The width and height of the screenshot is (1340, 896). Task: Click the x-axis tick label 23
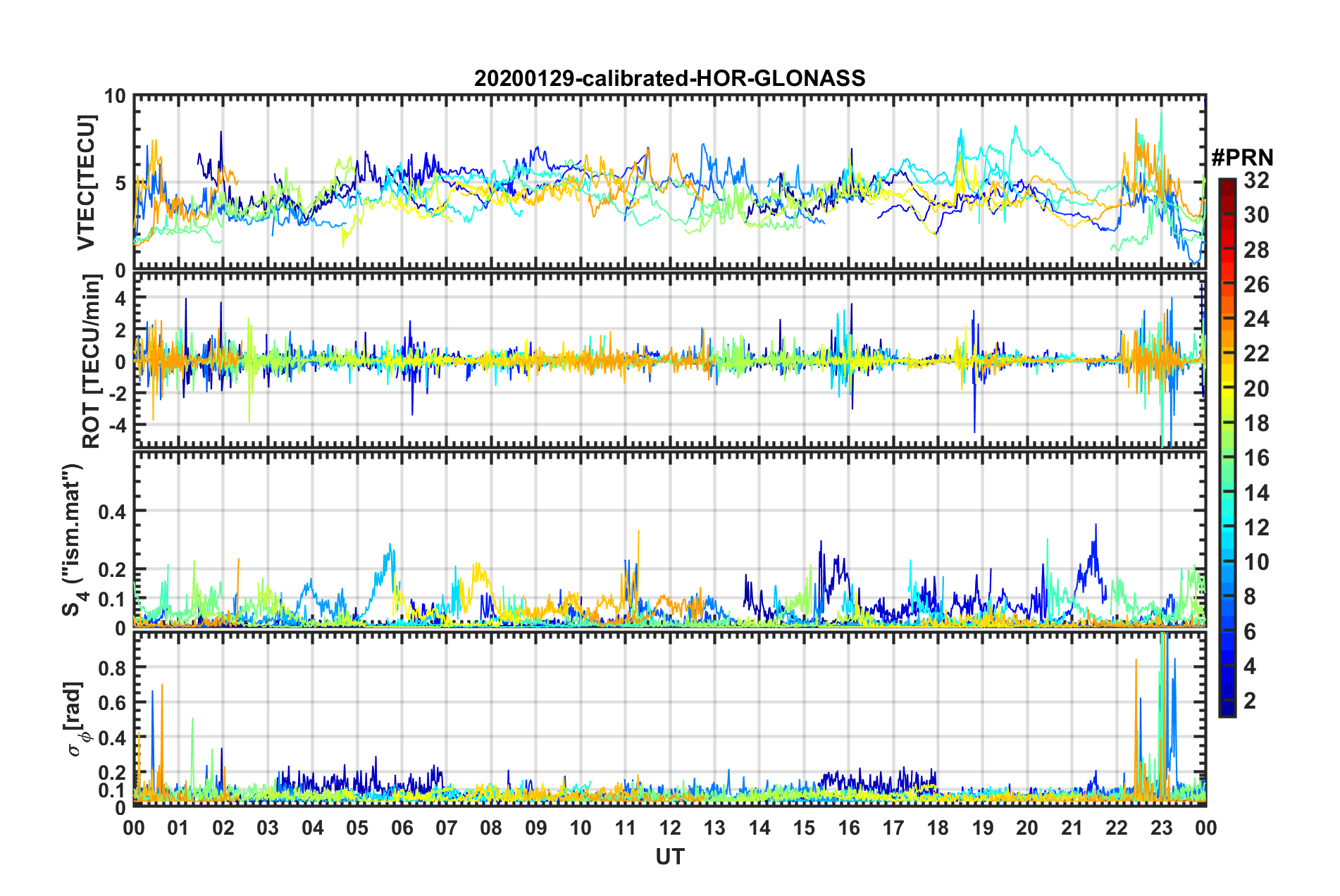pyautogui.click(x=1162, y=828)
